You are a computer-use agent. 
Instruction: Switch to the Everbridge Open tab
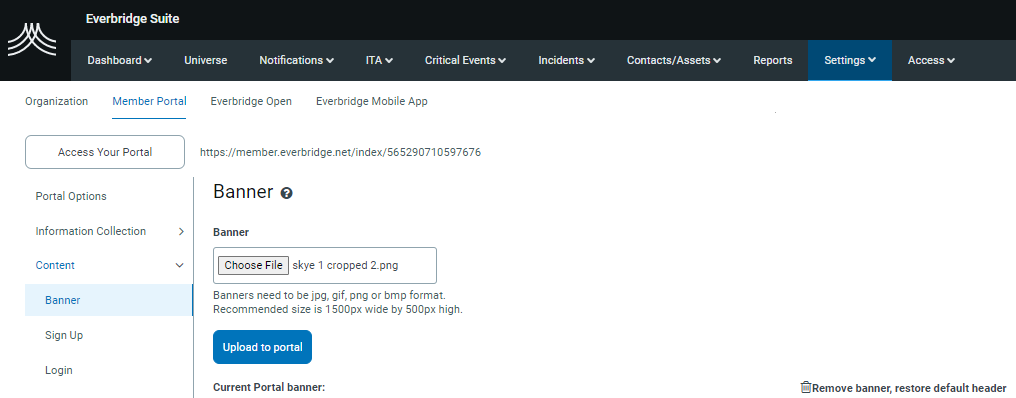pyautogui.click(x=251, y=101)
